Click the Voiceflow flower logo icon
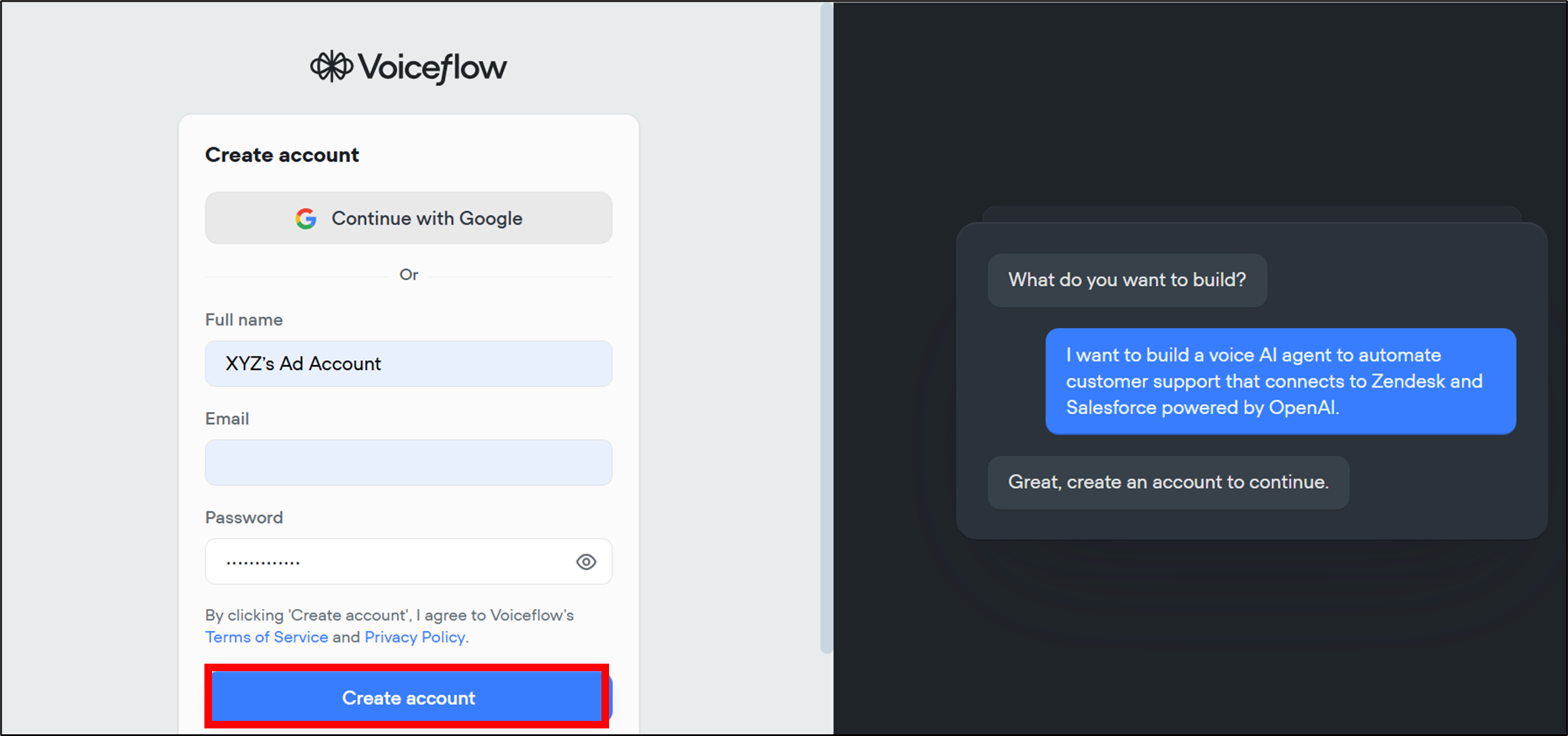The width and height of the screenshot is (1568, 736). pyautogui.click(x=331, y=66)
